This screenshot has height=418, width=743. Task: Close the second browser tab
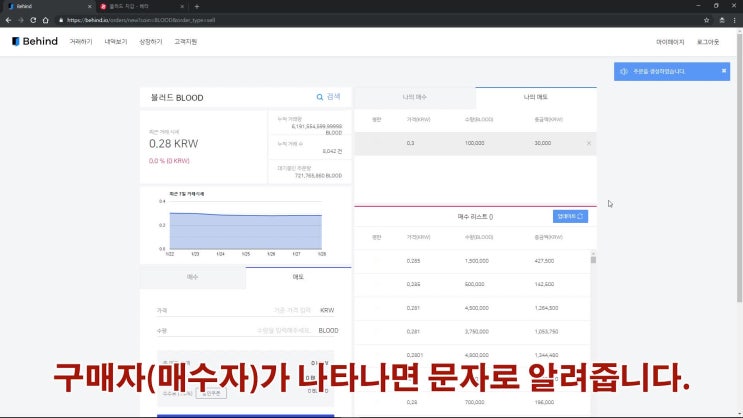182,7
